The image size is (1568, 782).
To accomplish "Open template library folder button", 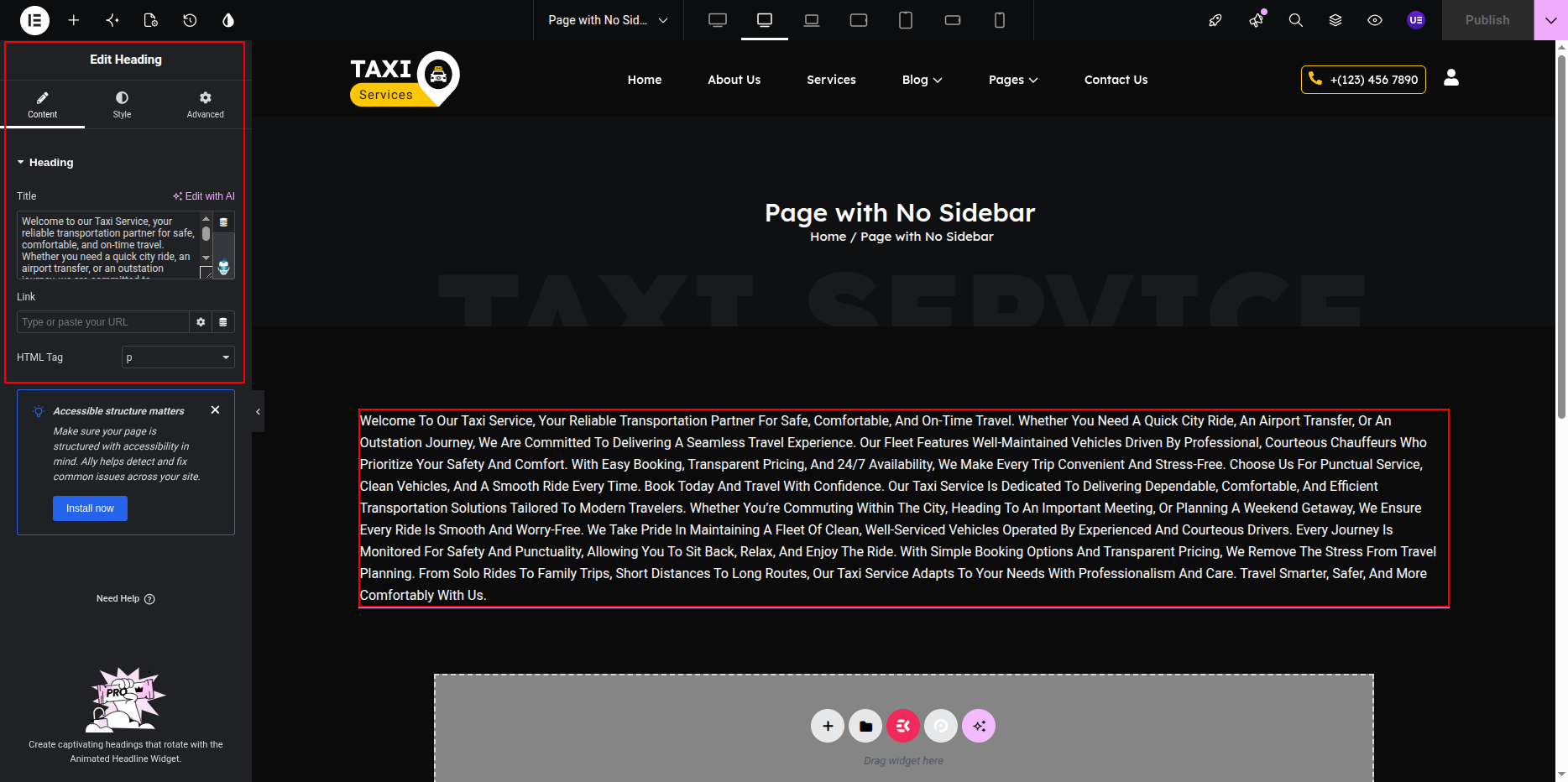I will tap(865, 726).
